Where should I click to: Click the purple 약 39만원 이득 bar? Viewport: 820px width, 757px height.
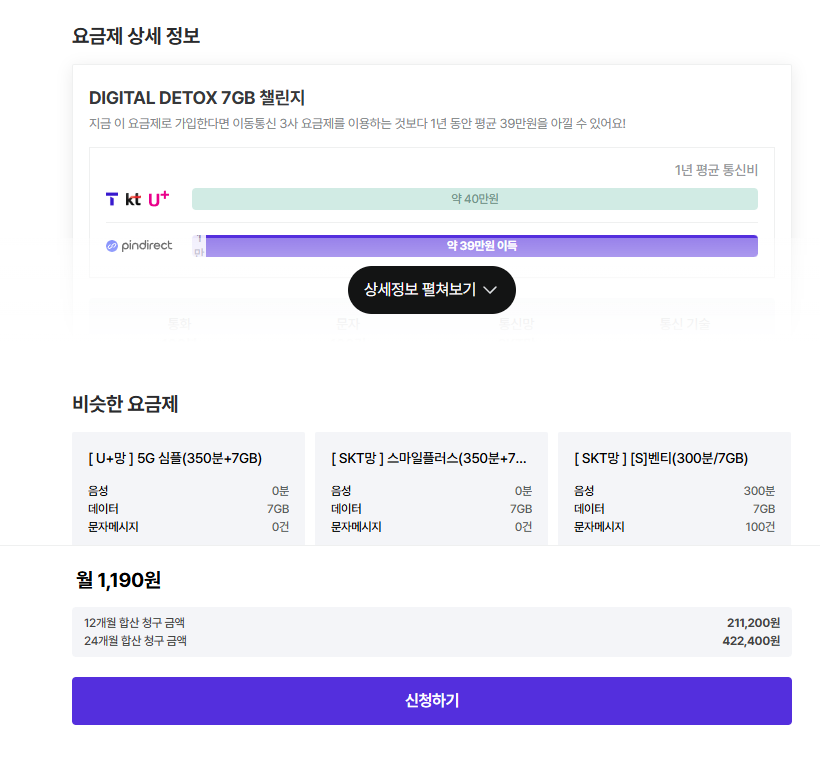(481, 246)
